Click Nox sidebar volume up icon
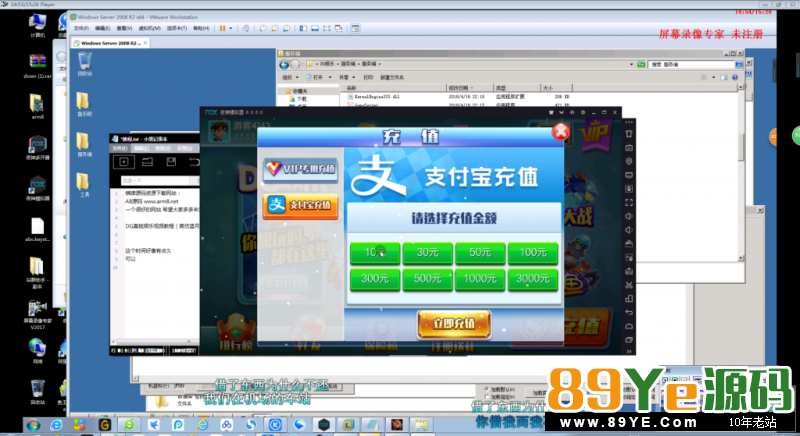 [629, 216]
